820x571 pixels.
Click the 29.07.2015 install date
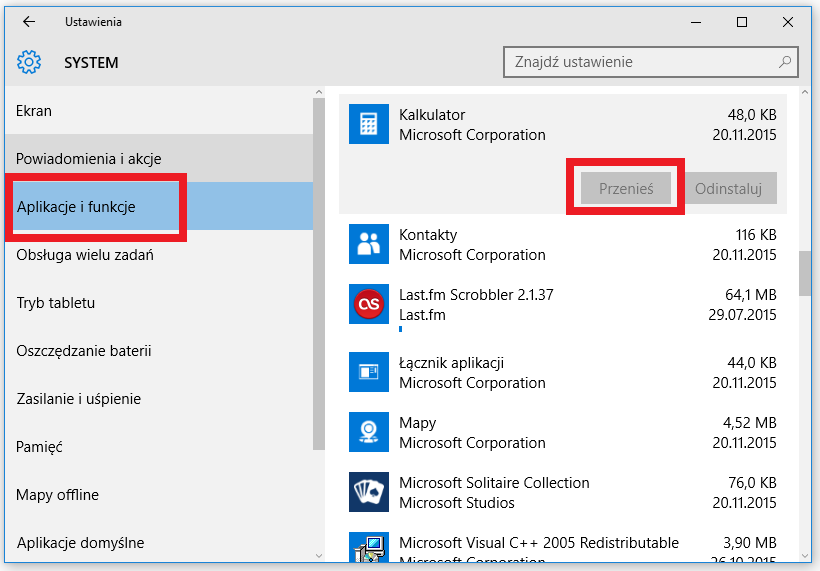point(743,315)
